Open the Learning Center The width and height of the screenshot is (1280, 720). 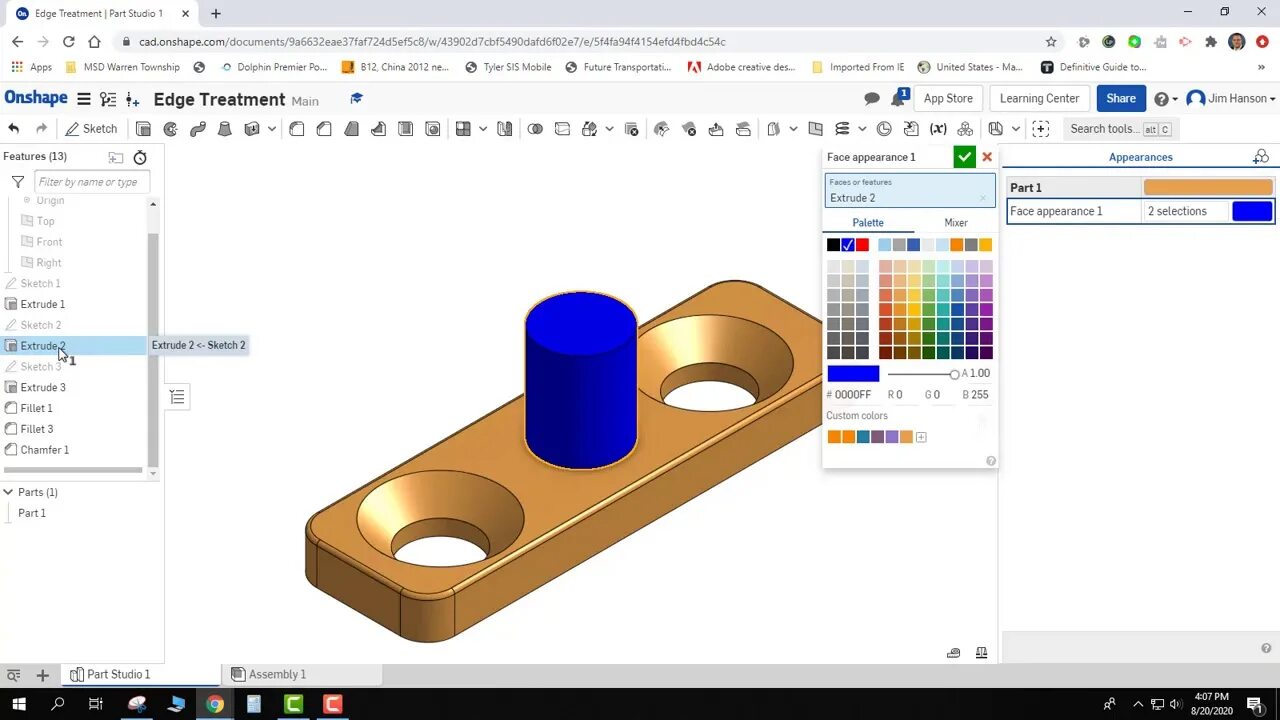pos(1039,98)
